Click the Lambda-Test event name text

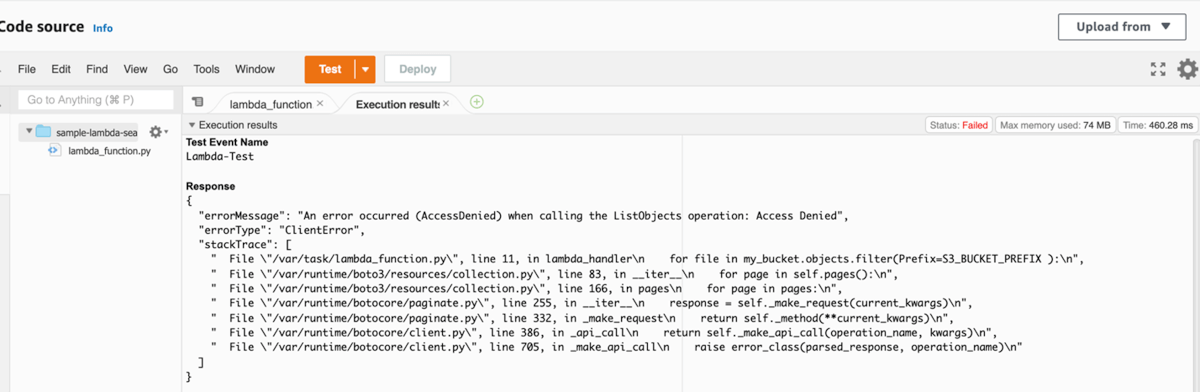(x=219, y=157)
